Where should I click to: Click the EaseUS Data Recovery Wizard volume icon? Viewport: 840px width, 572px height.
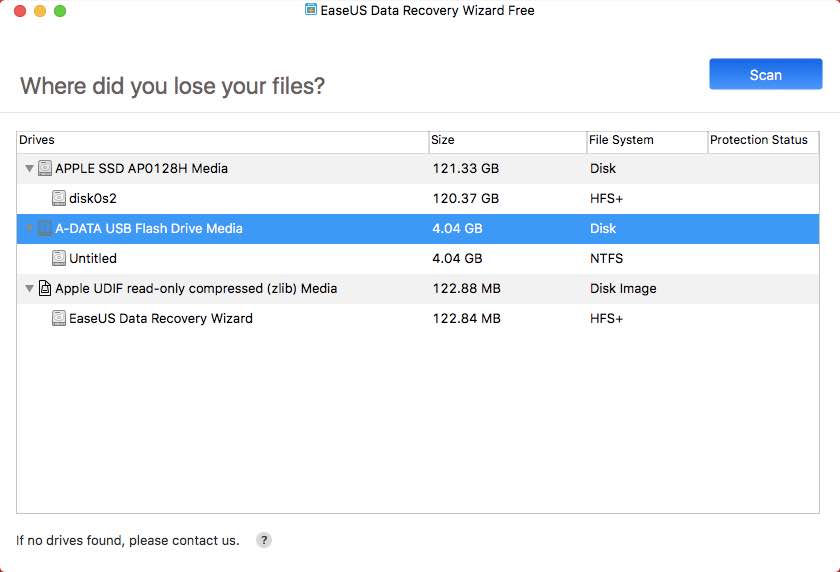(59, 318)
